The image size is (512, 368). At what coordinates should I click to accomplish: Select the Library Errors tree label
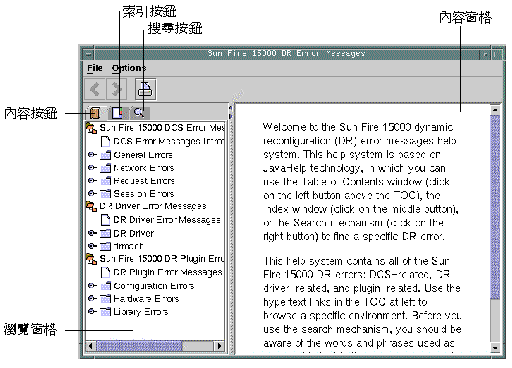point(141,312)
